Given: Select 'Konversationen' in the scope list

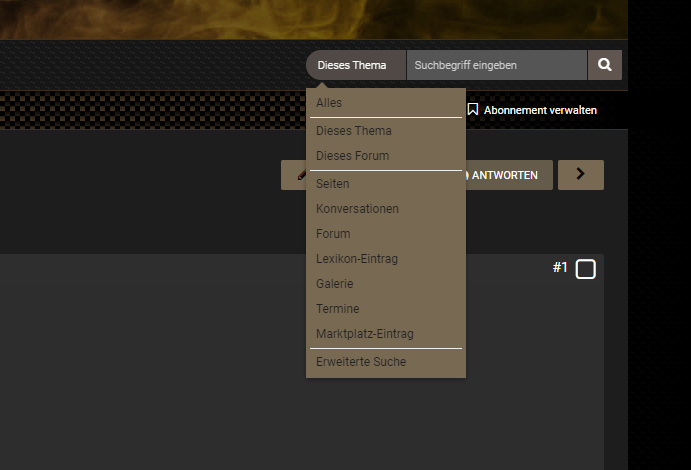Looking at the screenshot, I should (x=357, y=209).
